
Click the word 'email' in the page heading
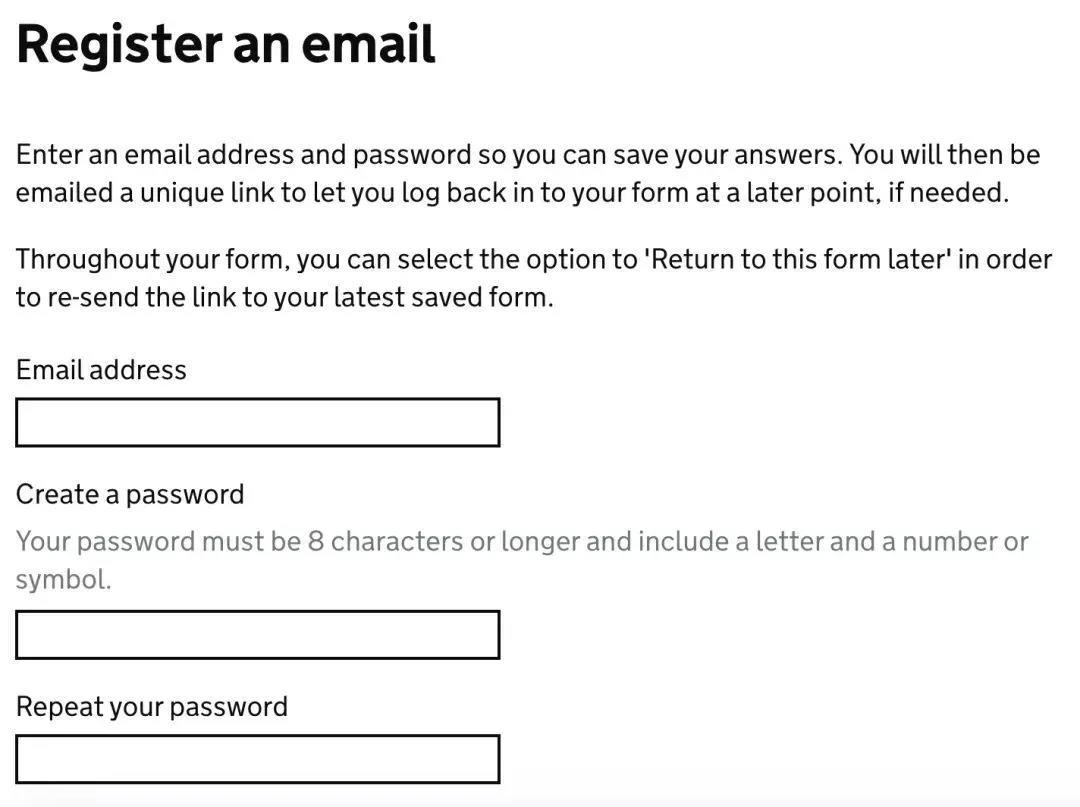369,45
